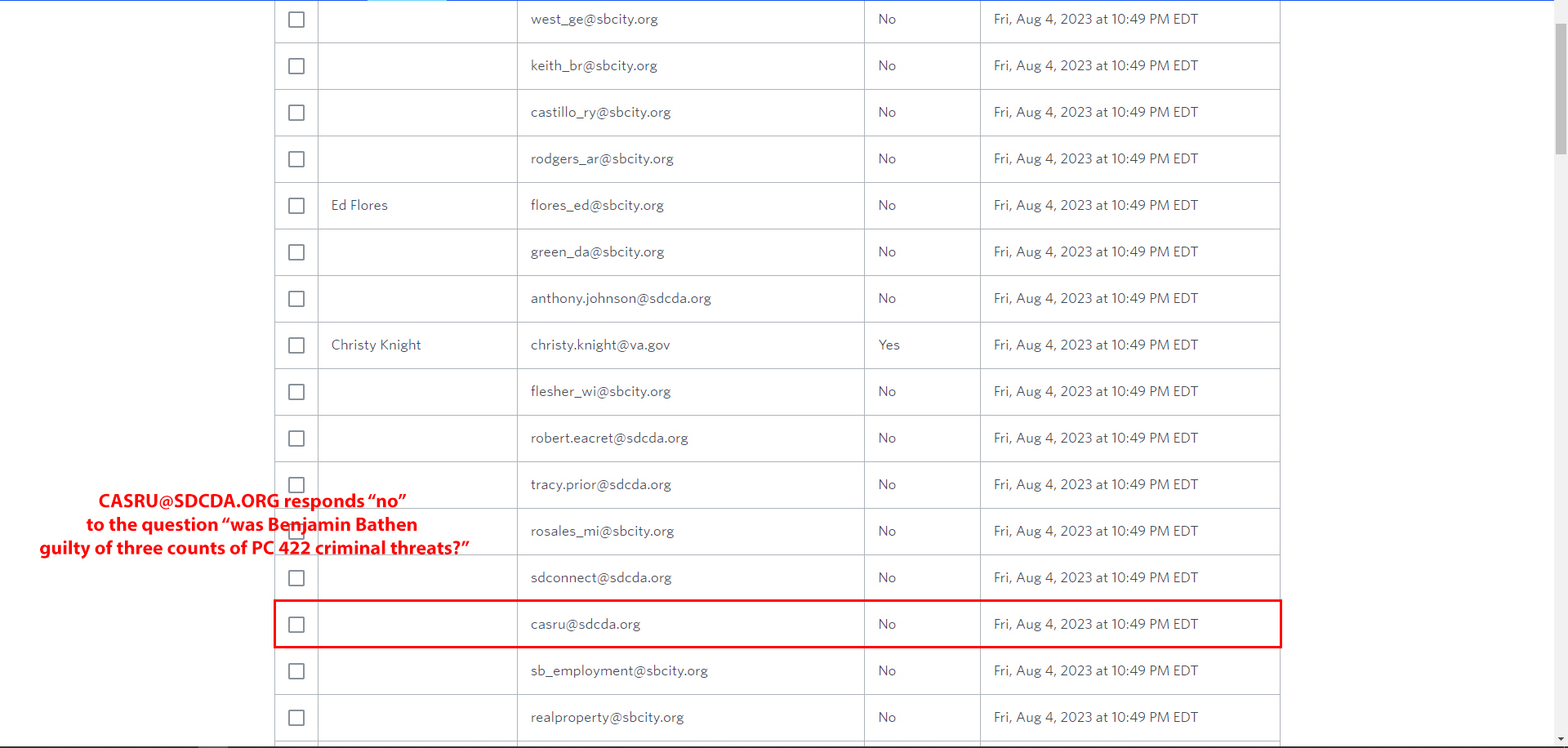Check the green_da@sbcity.org row checkbox
Screen dimensions: 1568x748
pos(296,252)
